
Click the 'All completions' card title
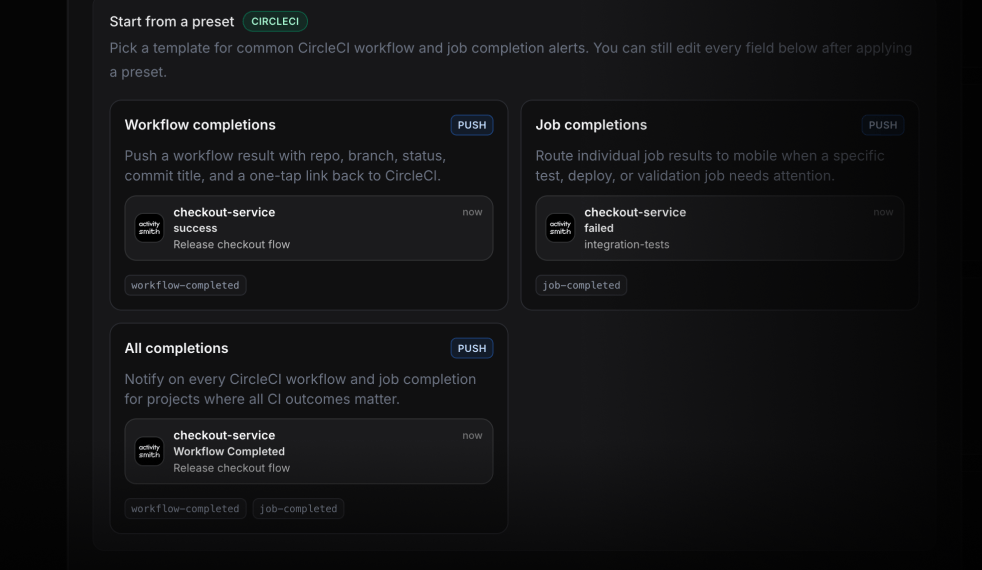tap(177, 348)
